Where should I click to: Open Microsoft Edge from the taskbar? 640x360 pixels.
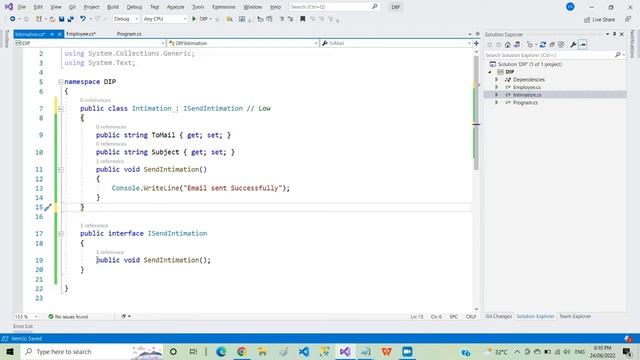click(221, 352)
